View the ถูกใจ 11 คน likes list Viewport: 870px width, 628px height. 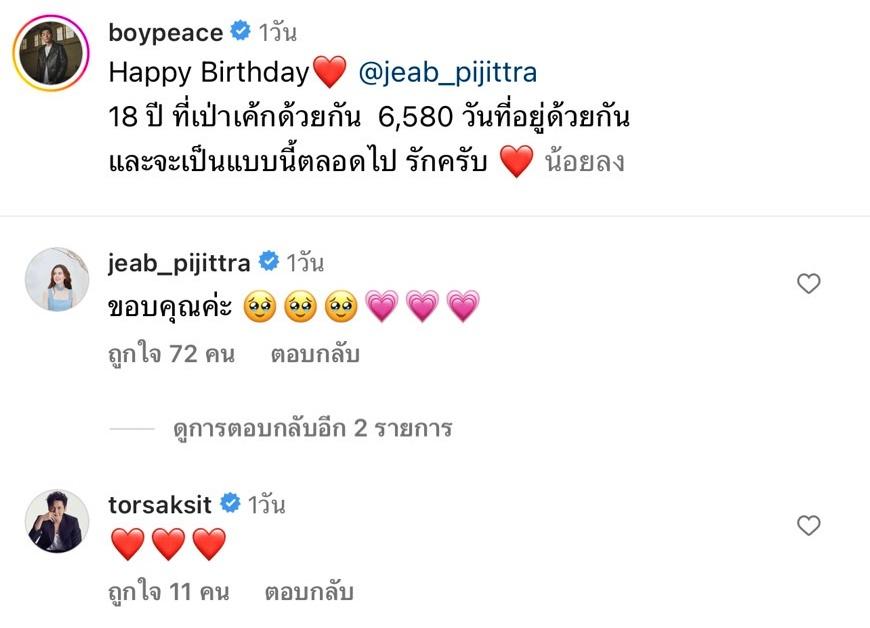[169, 592]
